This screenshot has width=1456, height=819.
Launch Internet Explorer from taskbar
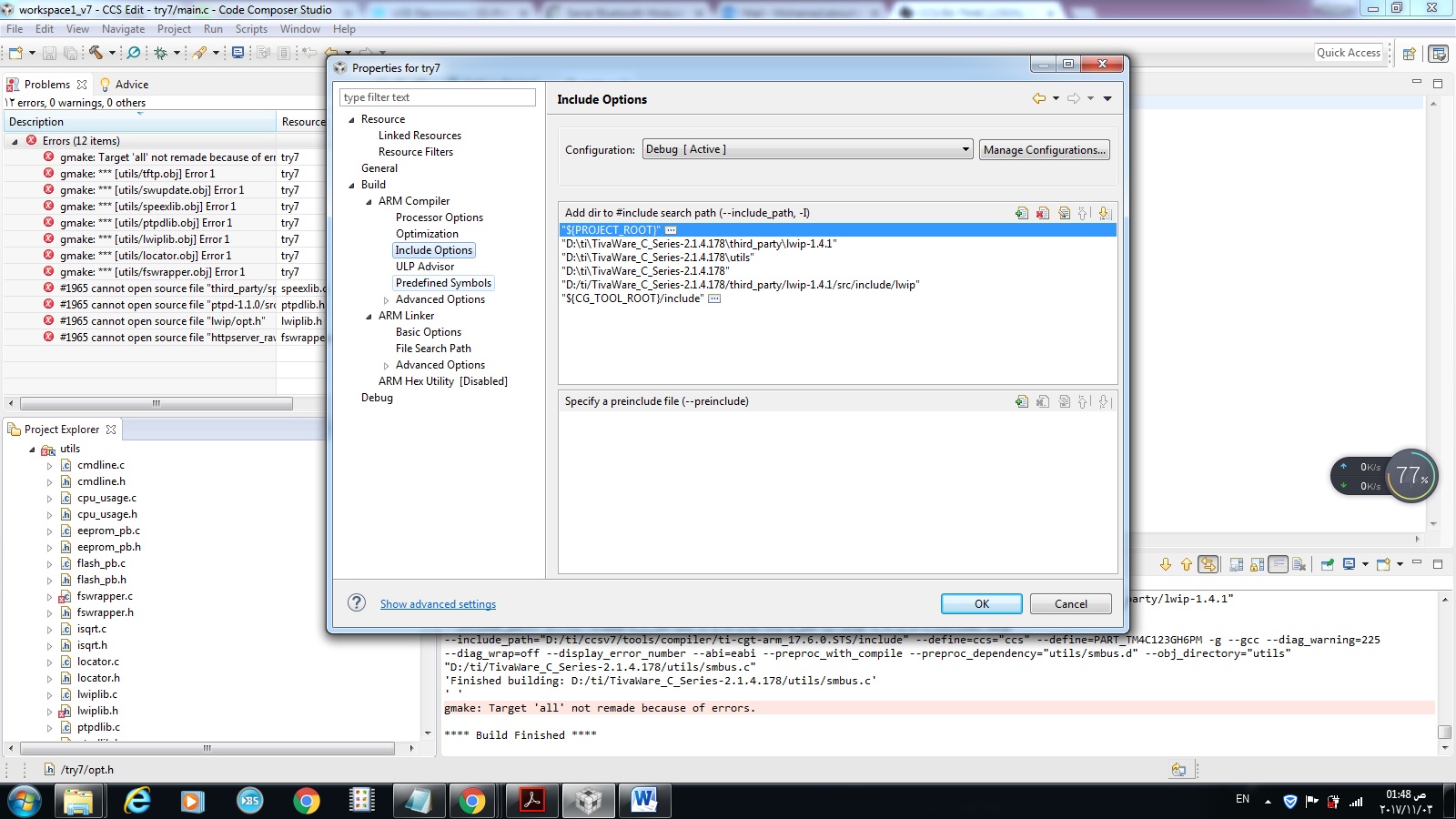[137, 801]
